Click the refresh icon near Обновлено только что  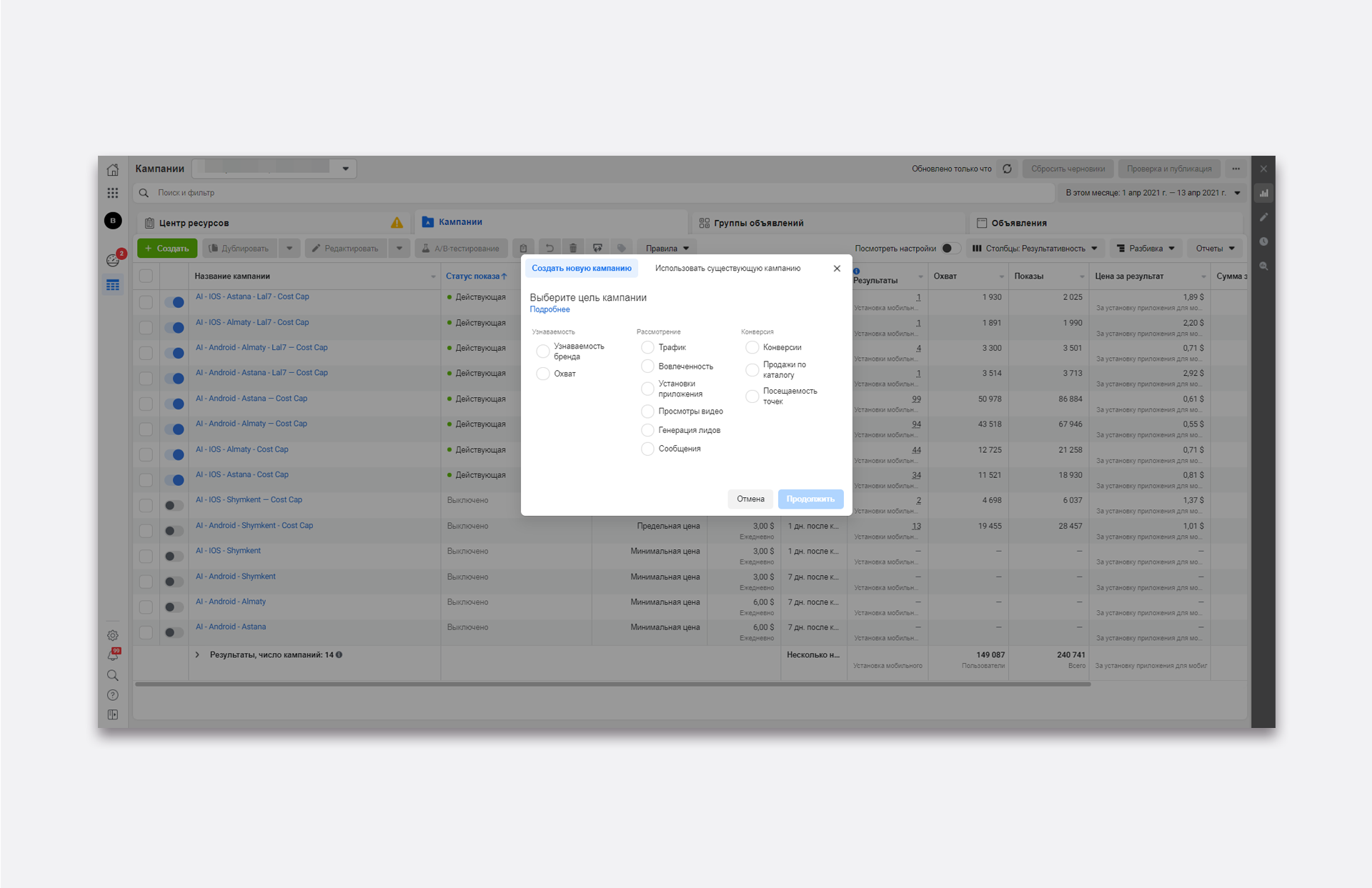(x=1007, y=169)
